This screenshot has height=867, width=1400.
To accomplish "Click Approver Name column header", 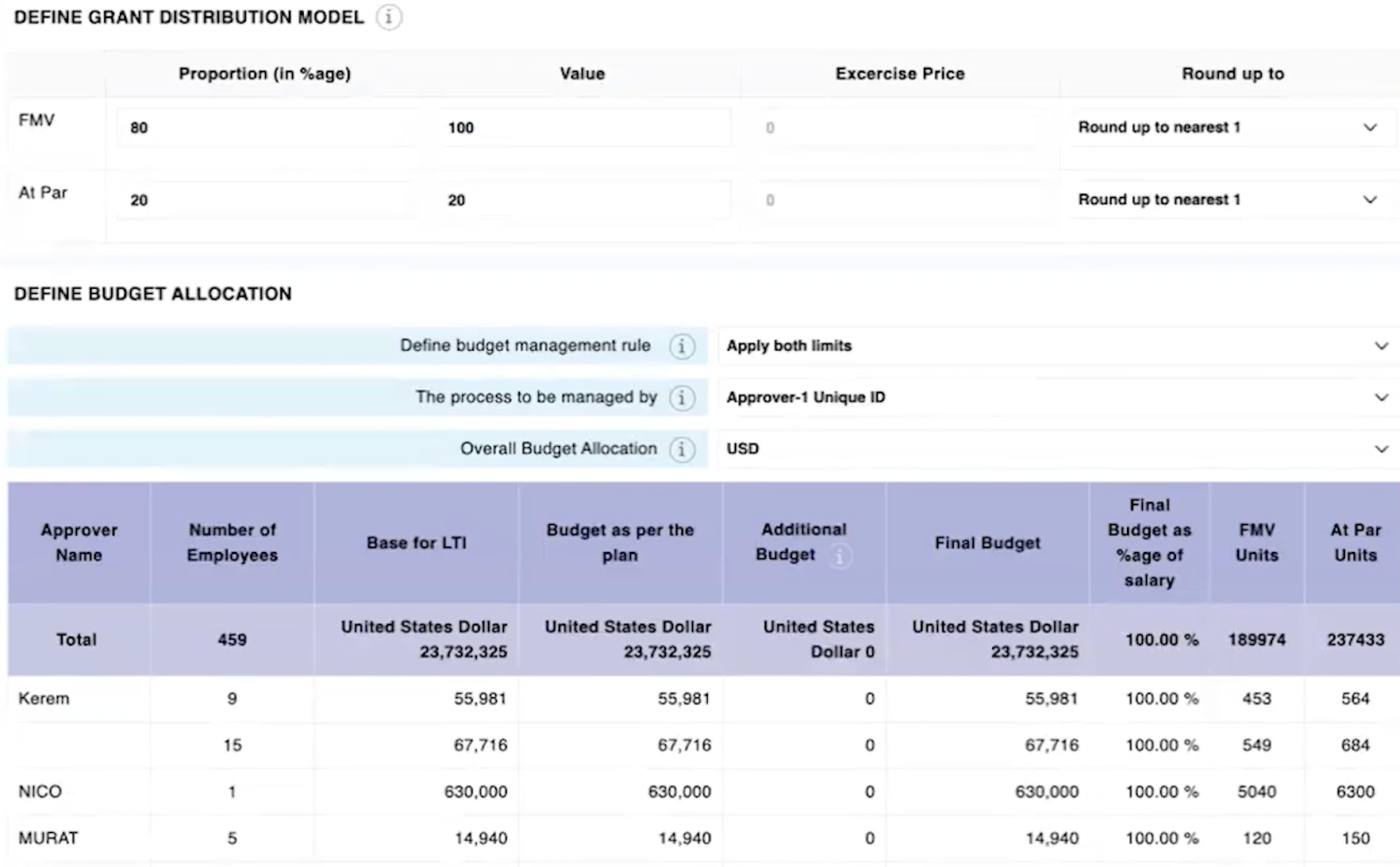I will click(x=79, y=542).
